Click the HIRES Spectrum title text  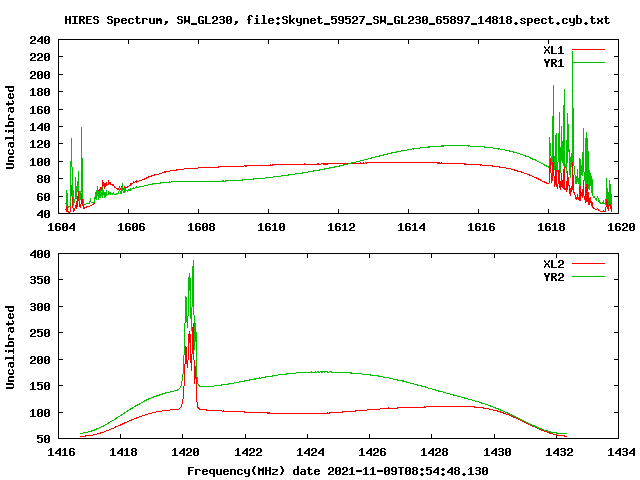click(337, 20)
